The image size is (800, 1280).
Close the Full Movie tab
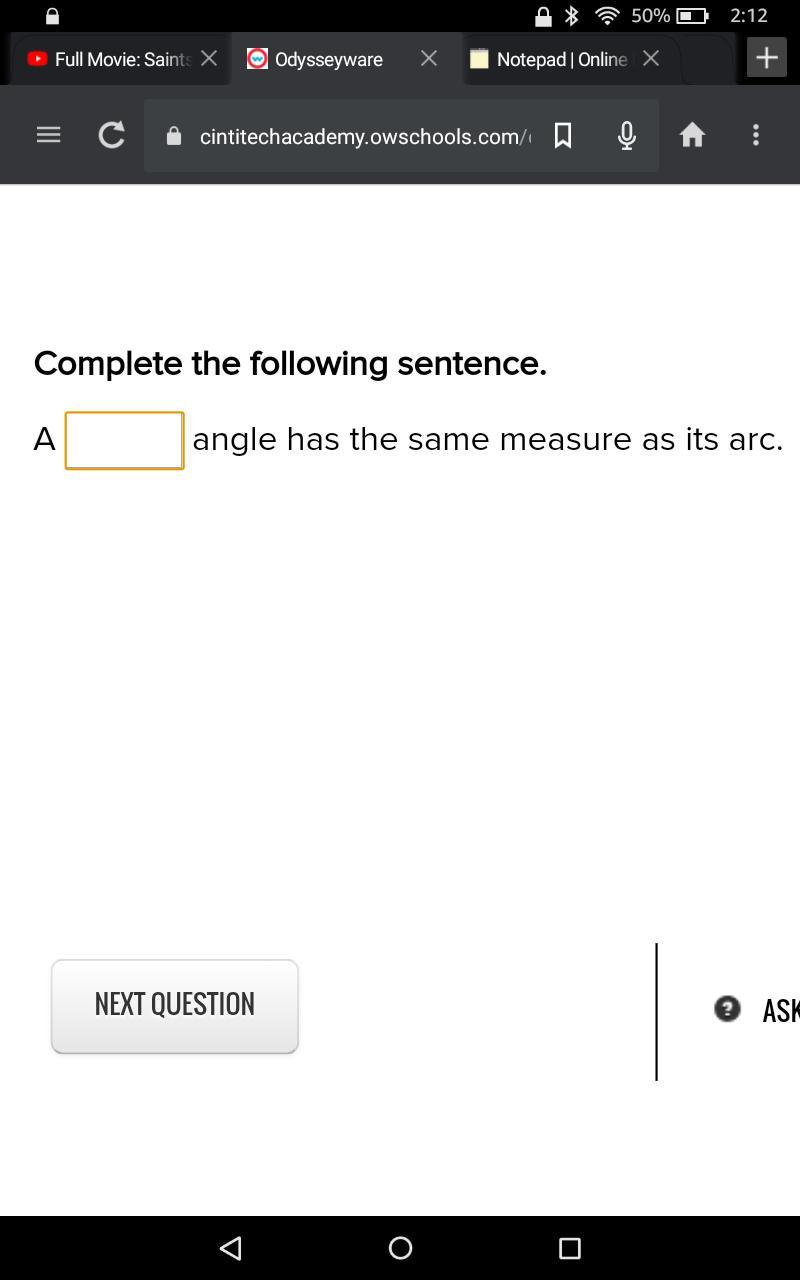(209, 58)
